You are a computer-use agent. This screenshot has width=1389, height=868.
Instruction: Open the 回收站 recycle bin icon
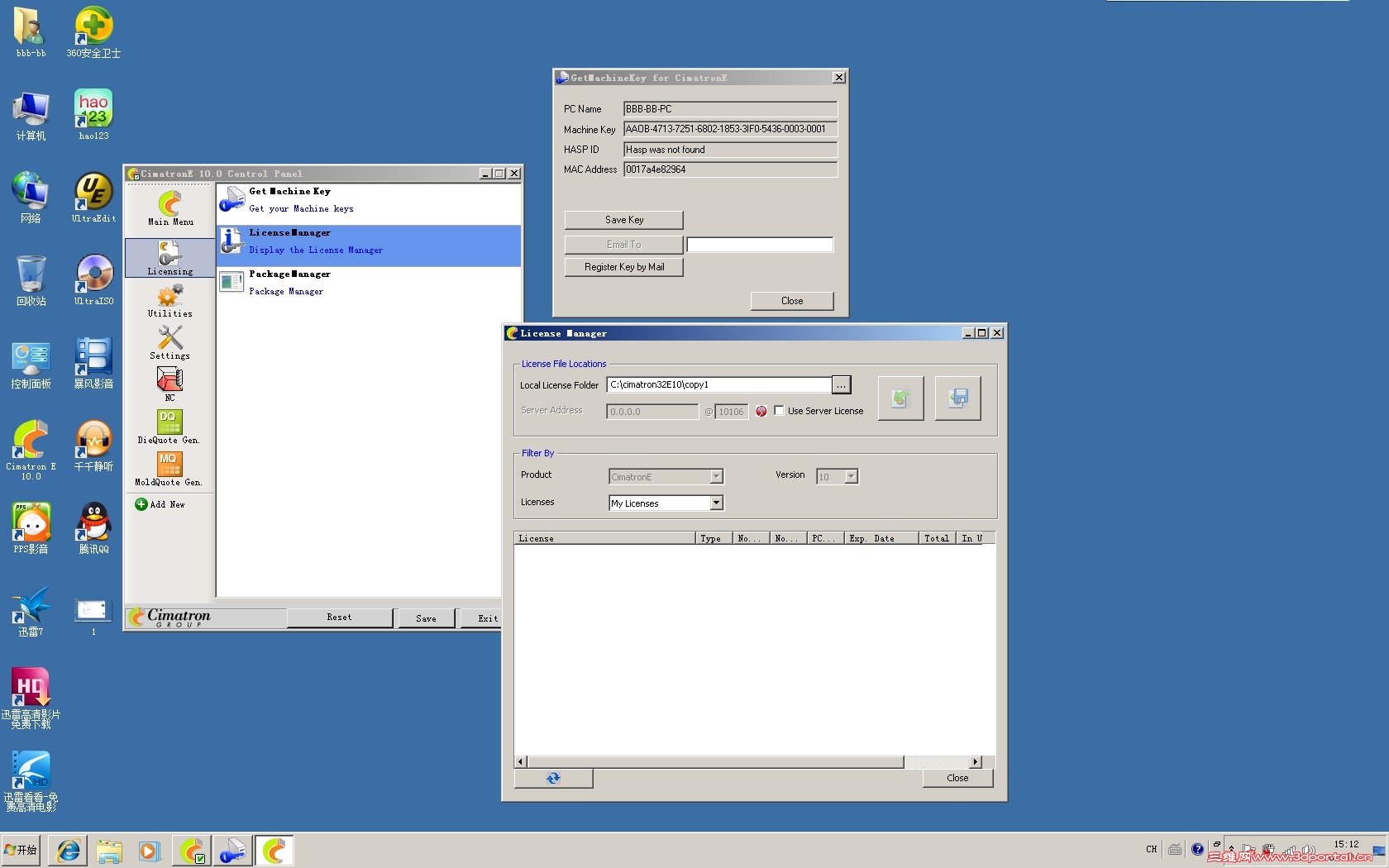tap(31, 280)
